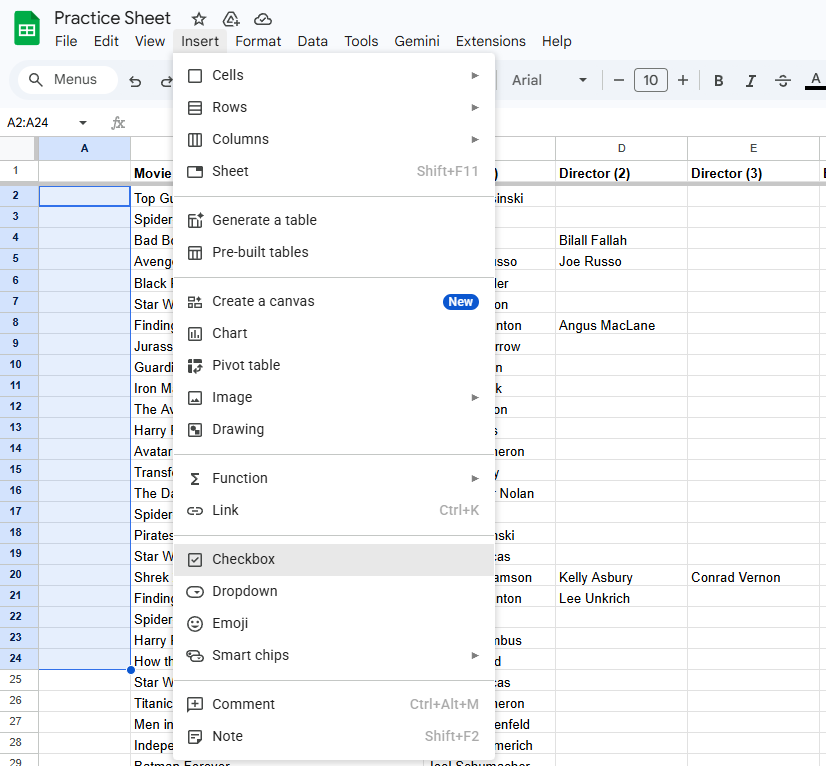Select column E header
This screenshot has width=826, height=766.
pos(753,149)
